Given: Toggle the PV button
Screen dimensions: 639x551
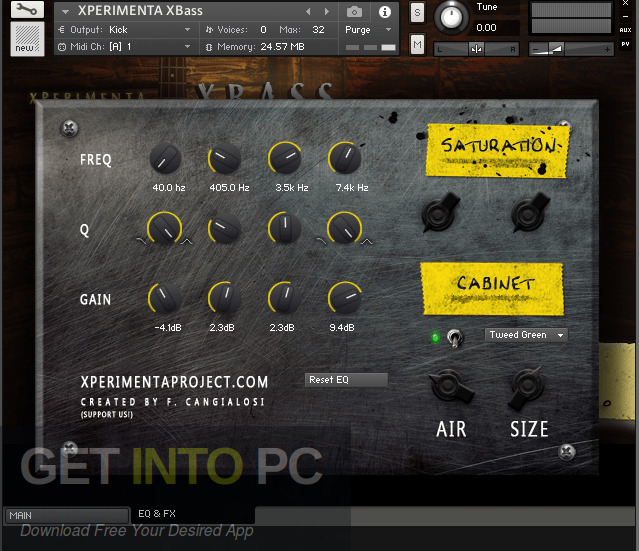Looking at the screenshot, I should 625,44.
